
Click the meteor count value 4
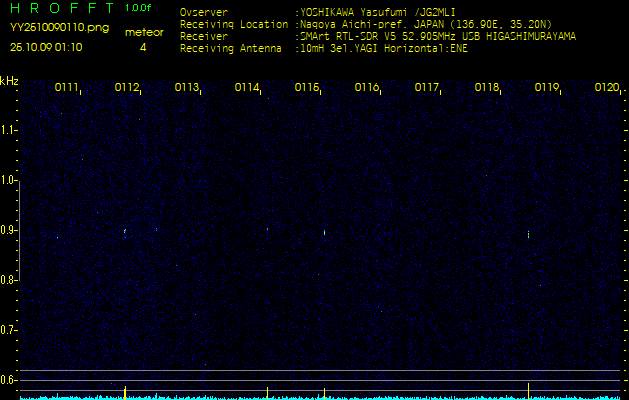tap(143, 47)
